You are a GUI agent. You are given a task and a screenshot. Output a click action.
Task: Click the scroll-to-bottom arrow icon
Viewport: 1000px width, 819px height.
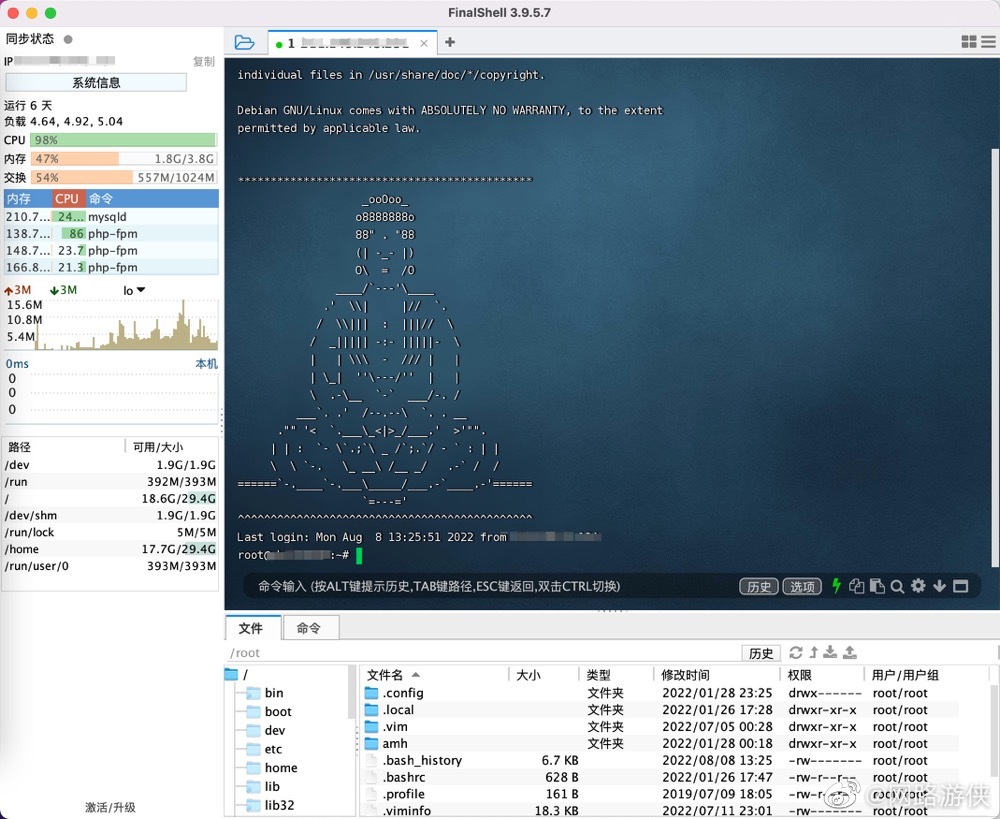pyautogui.click(x=939, y=586)
